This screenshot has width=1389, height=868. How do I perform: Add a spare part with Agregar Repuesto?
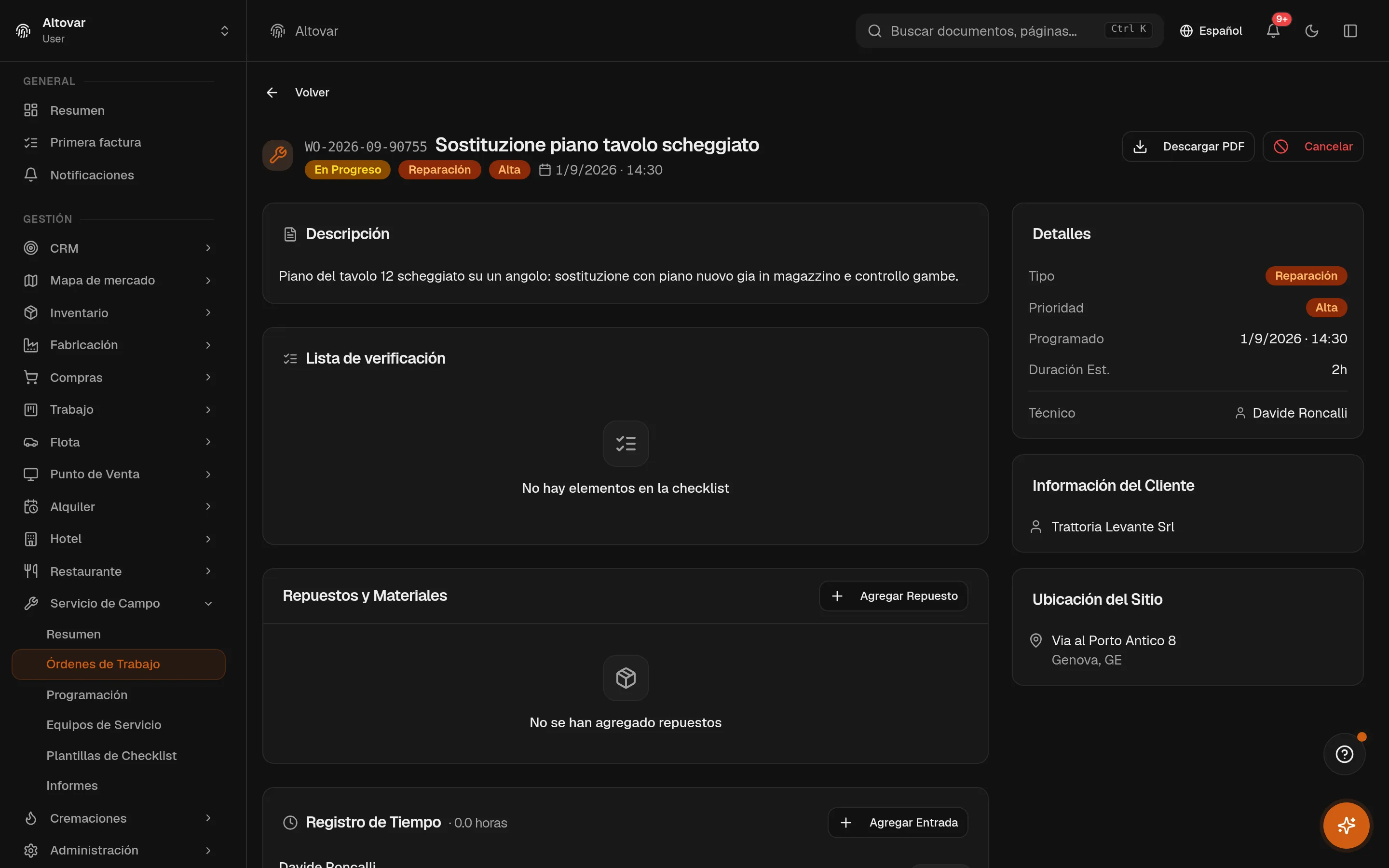(x=893, y=596)
